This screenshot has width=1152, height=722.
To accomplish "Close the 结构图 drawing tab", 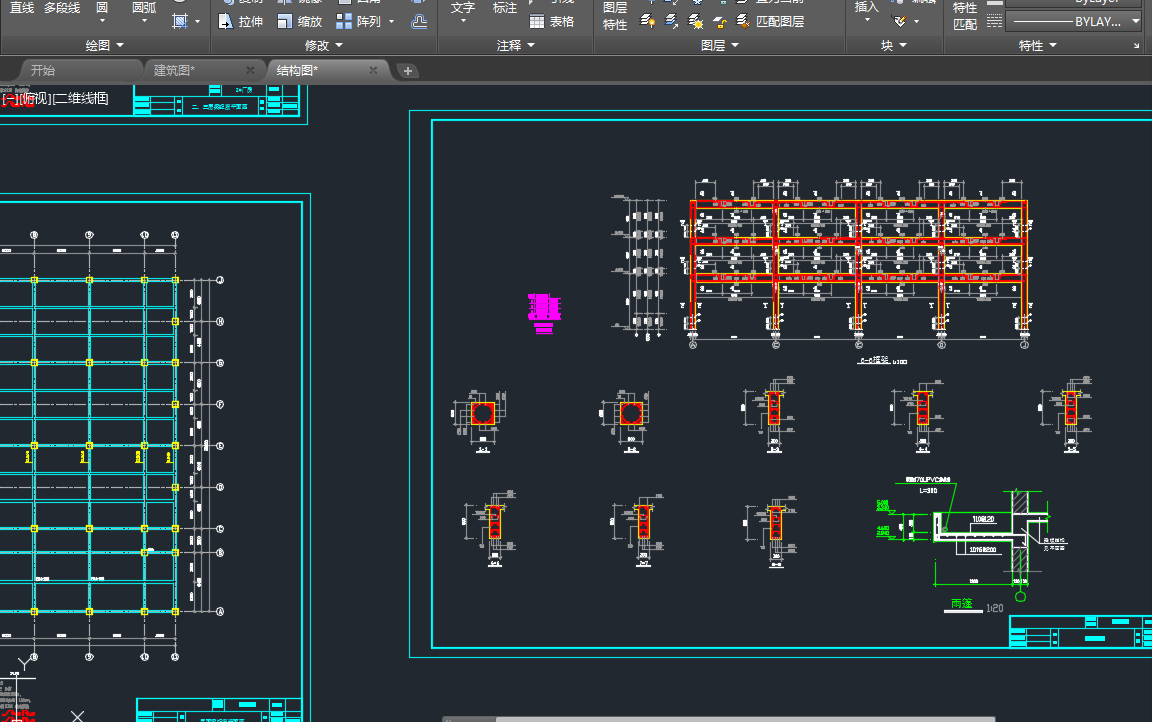I will [373, 70].
